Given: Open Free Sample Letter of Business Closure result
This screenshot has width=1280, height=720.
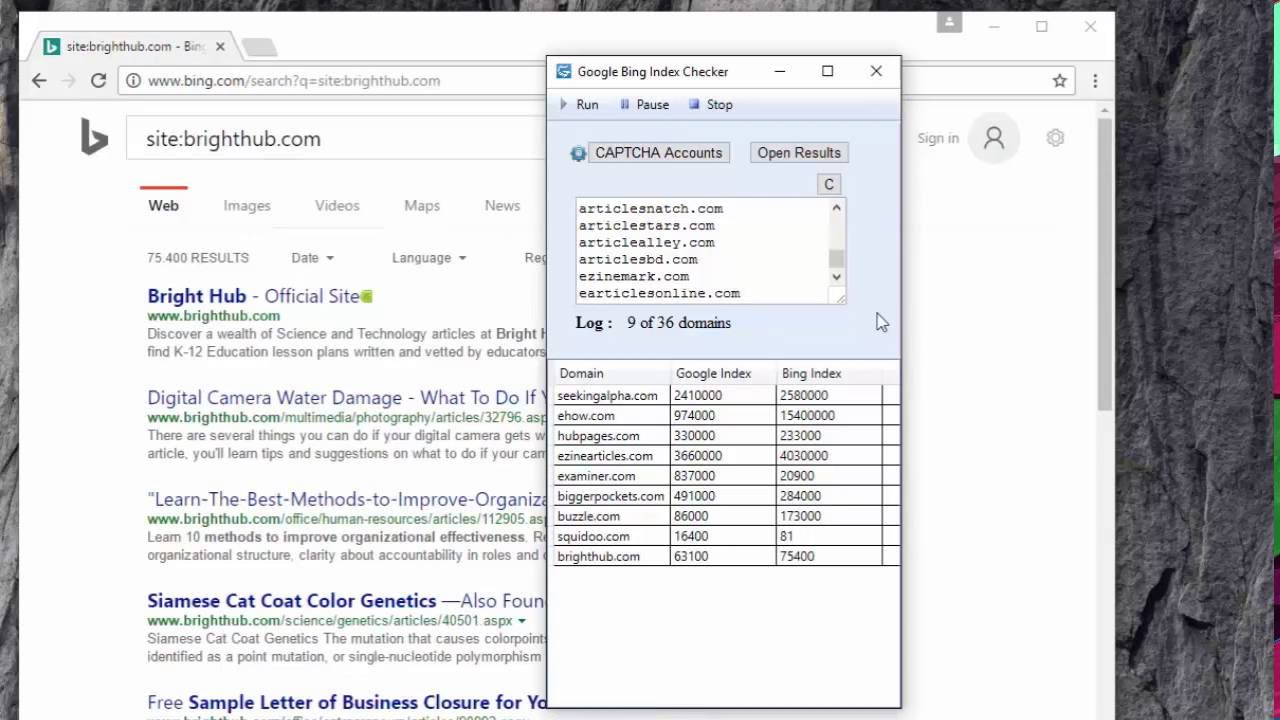Looking at the screenshot, I should tap(346, 702).
